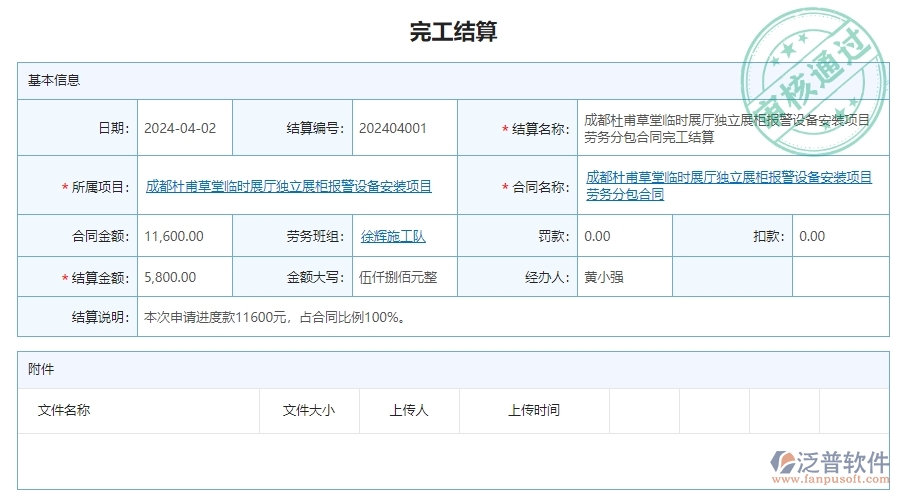Sort by 文件名称 column header

coord(64,410)
